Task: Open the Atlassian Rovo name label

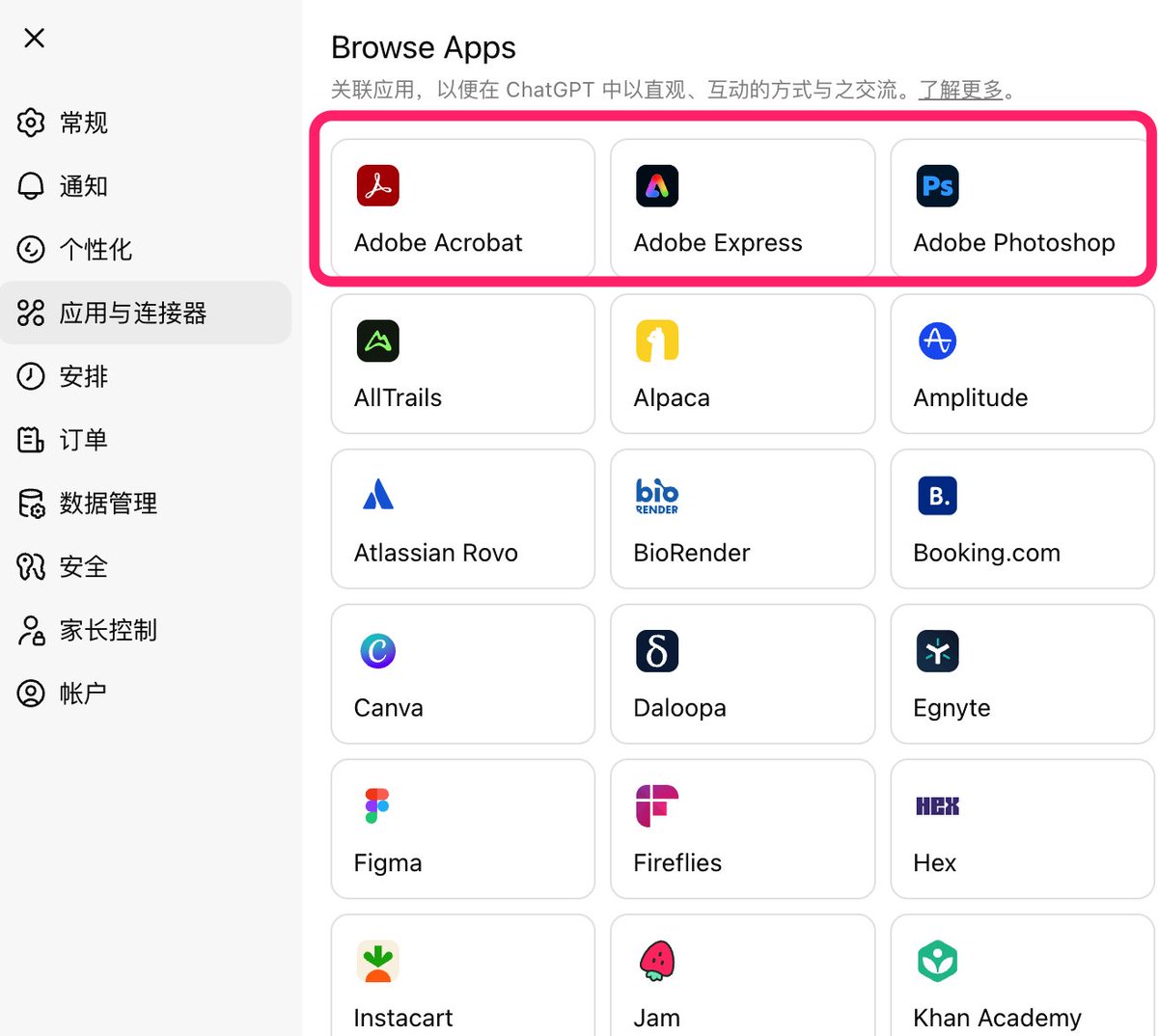Action: click(x=436, y=553)
